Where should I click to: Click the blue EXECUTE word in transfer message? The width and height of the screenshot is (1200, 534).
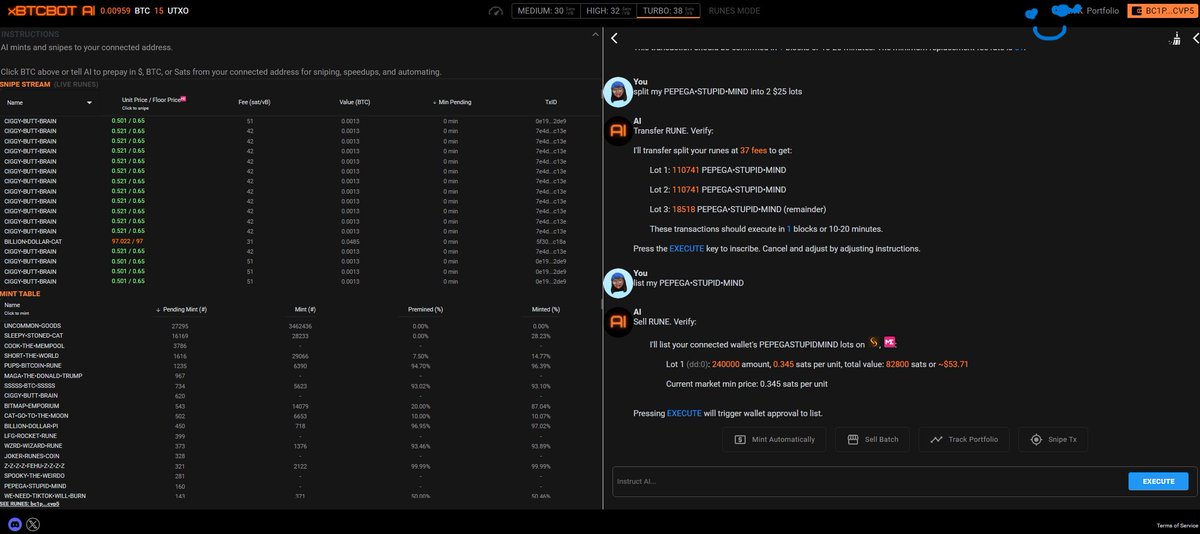coord(687,248)
